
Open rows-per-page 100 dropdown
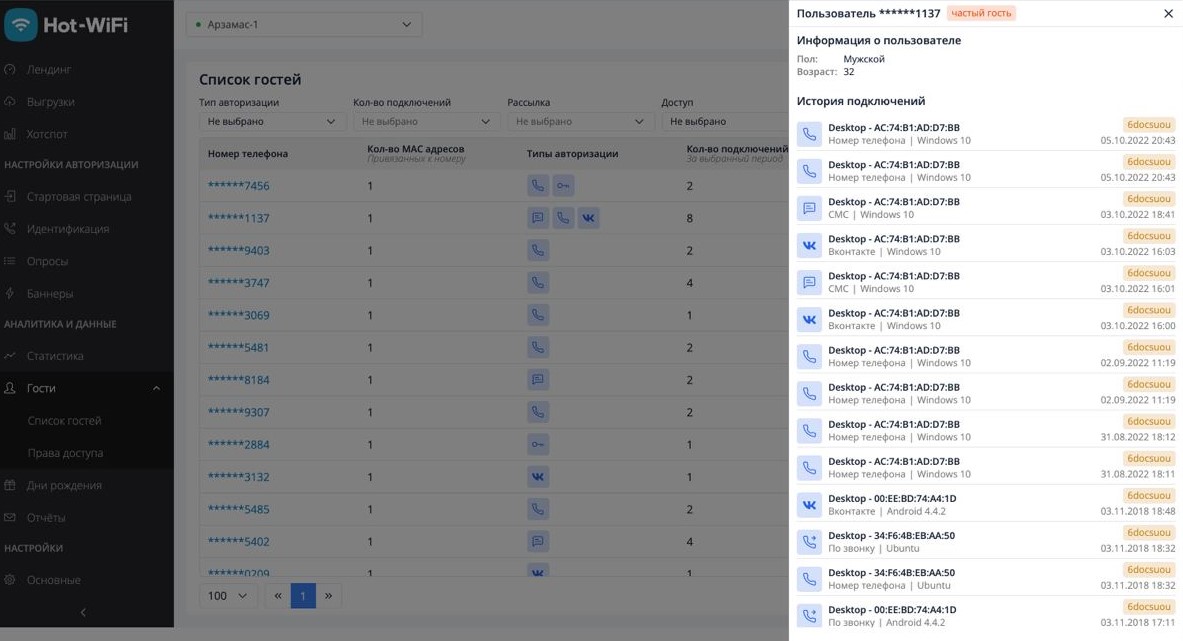(x=227, y=596)
